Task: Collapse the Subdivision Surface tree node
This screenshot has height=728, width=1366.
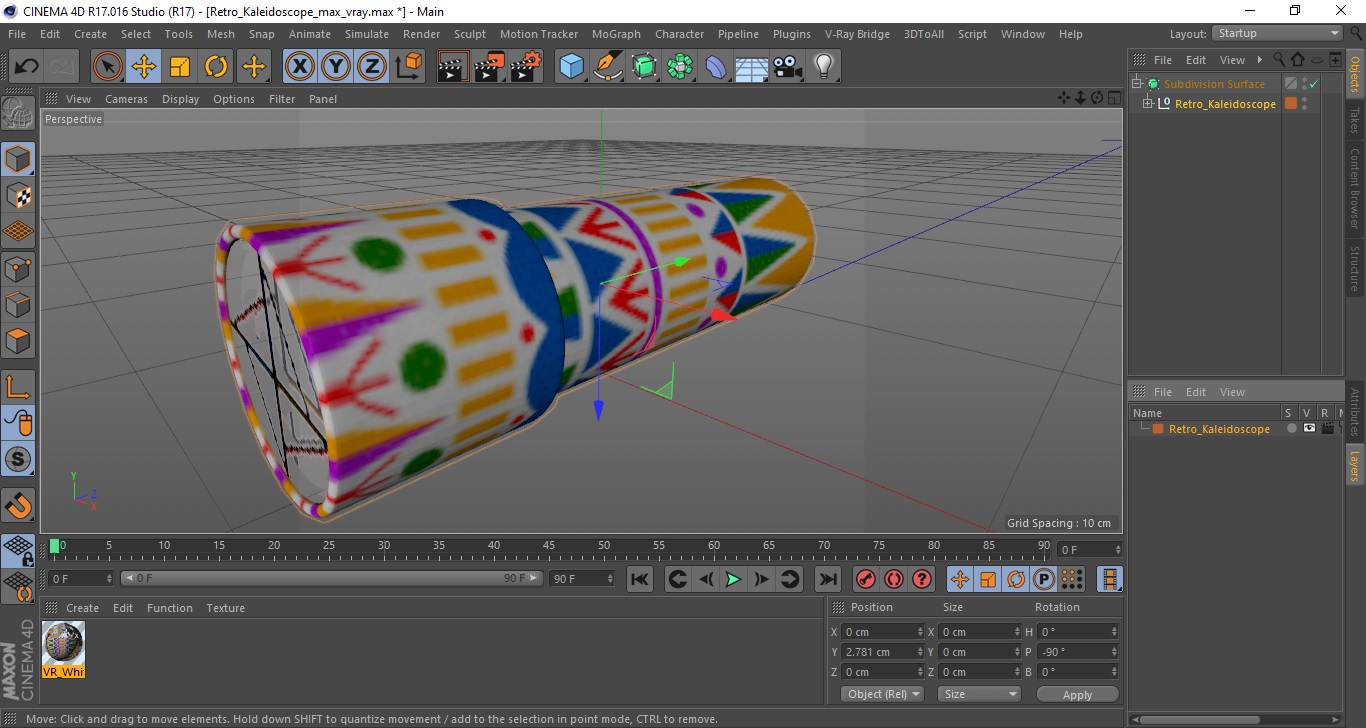Action: coord(1137,84)
